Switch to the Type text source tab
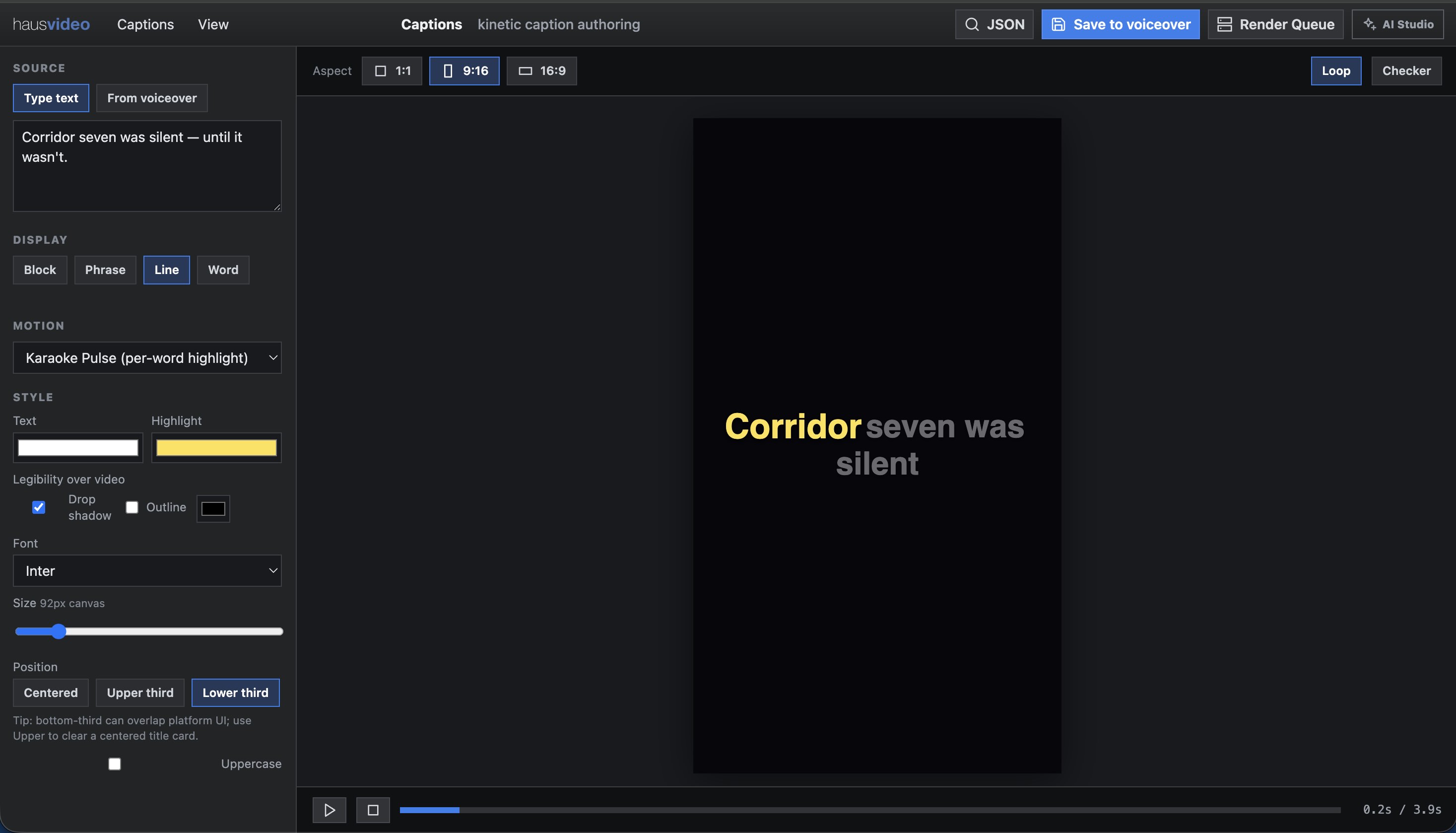This screenshot has width=1456, height=833. pyautogui.click(x=51, y=98)
